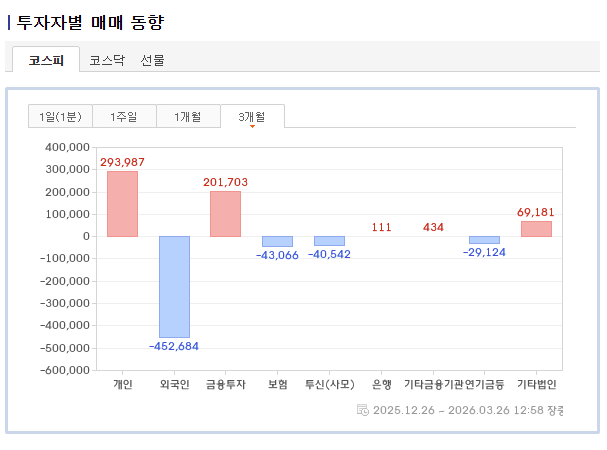The width and height of the screenshot is (607, 450).
Task: Open the 코스닥 tab
Action: (106, 60)
